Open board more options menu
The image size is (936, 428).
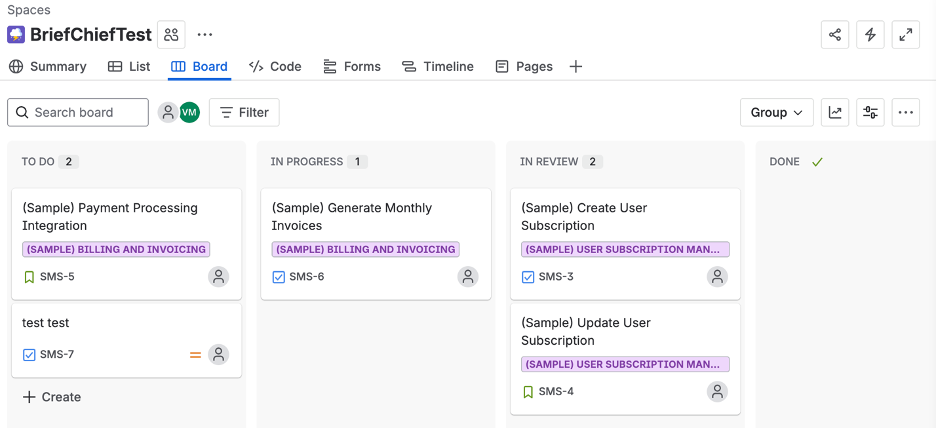pyautogui.click(x=906, y=112)
